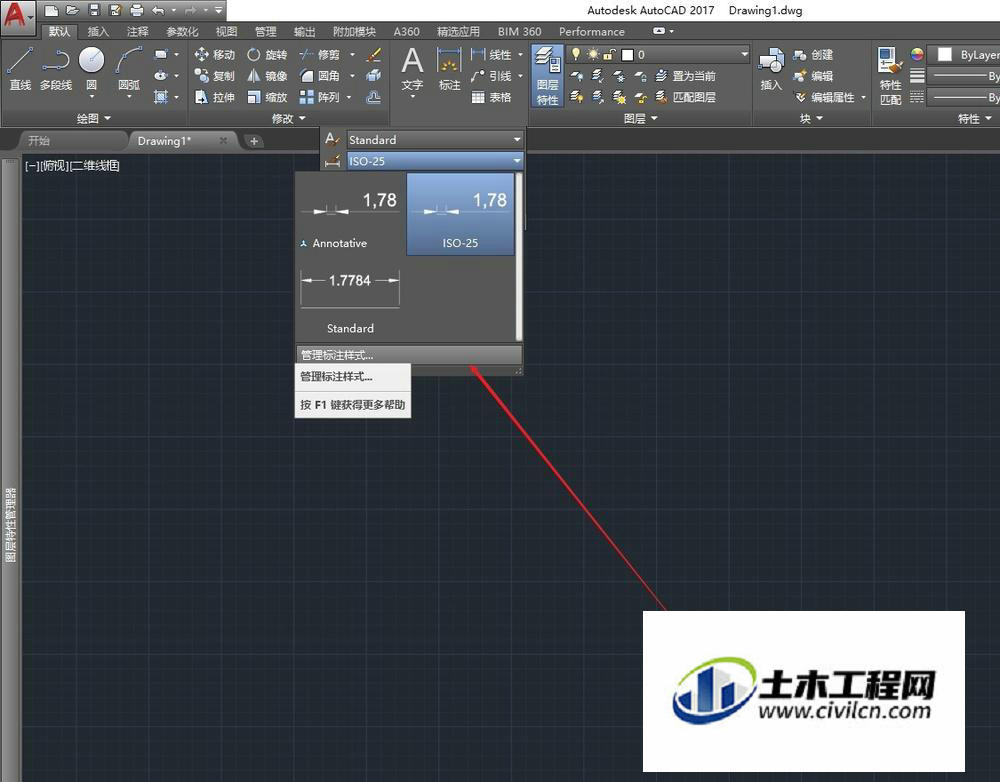Screen dimensions: 1000x782
Task: Close the Drawing1 file tab
Action: [x=223, y=140]
